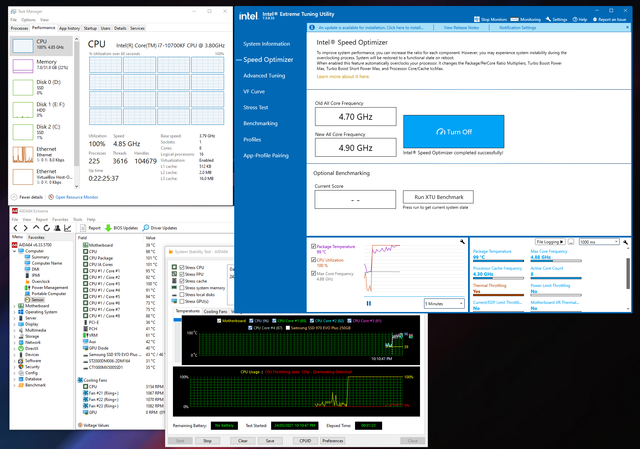
Task: Click the Open Resource Monitor icon
Action: [51, 197]
